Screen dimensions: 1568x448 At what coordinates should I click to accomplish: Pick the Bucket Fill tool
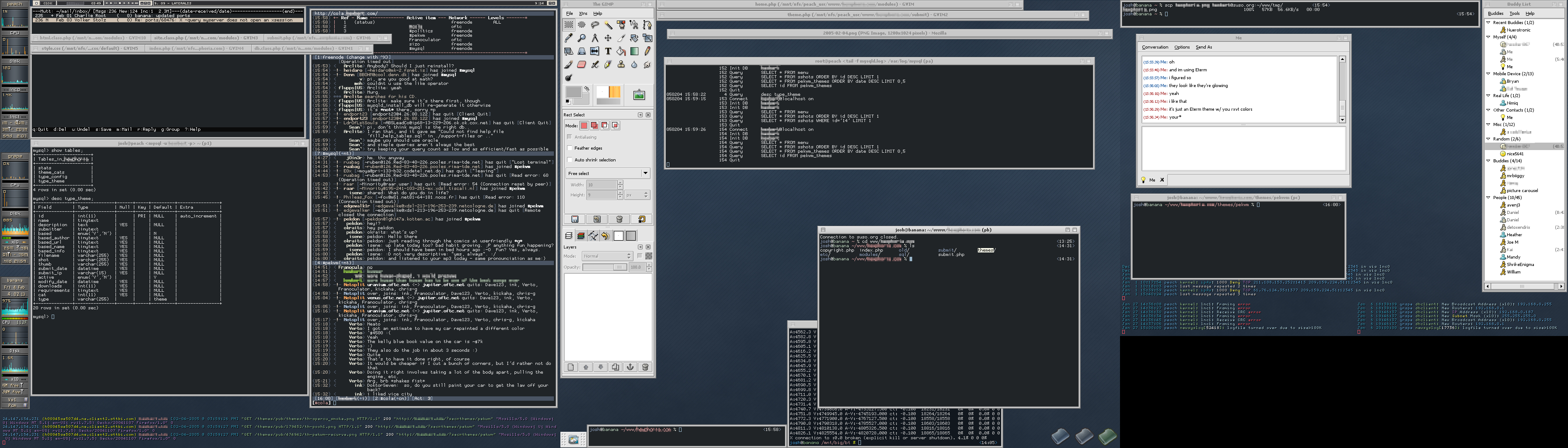point(621,51)
